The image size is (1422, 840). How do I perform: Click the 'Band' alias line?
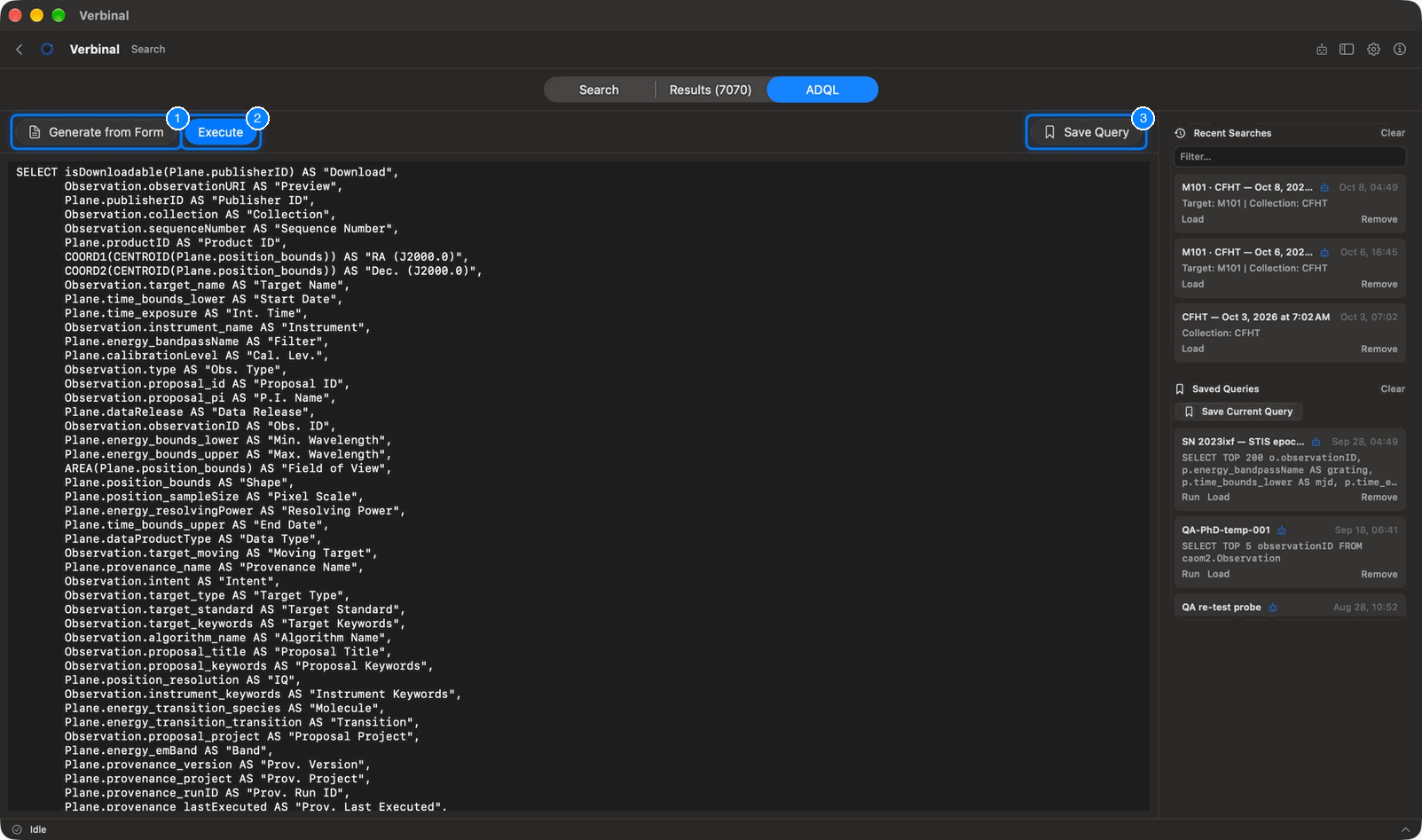(169, 750)
